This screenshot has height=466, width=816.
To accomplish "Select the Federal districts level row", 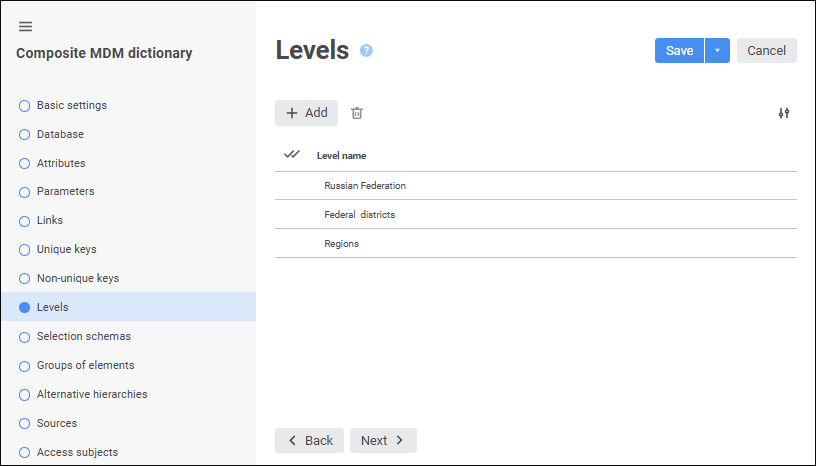I will [359, 215].
